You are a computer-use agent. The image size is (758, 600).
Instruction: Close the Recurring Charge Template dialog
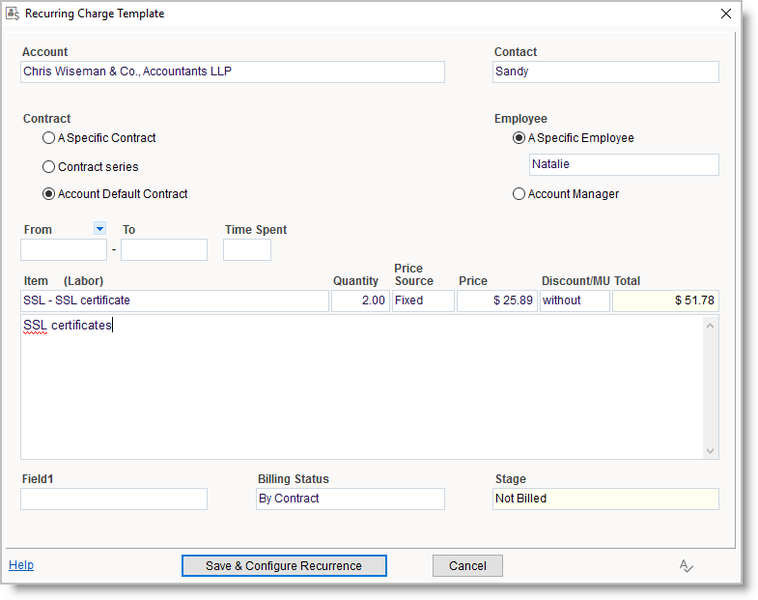725,14
